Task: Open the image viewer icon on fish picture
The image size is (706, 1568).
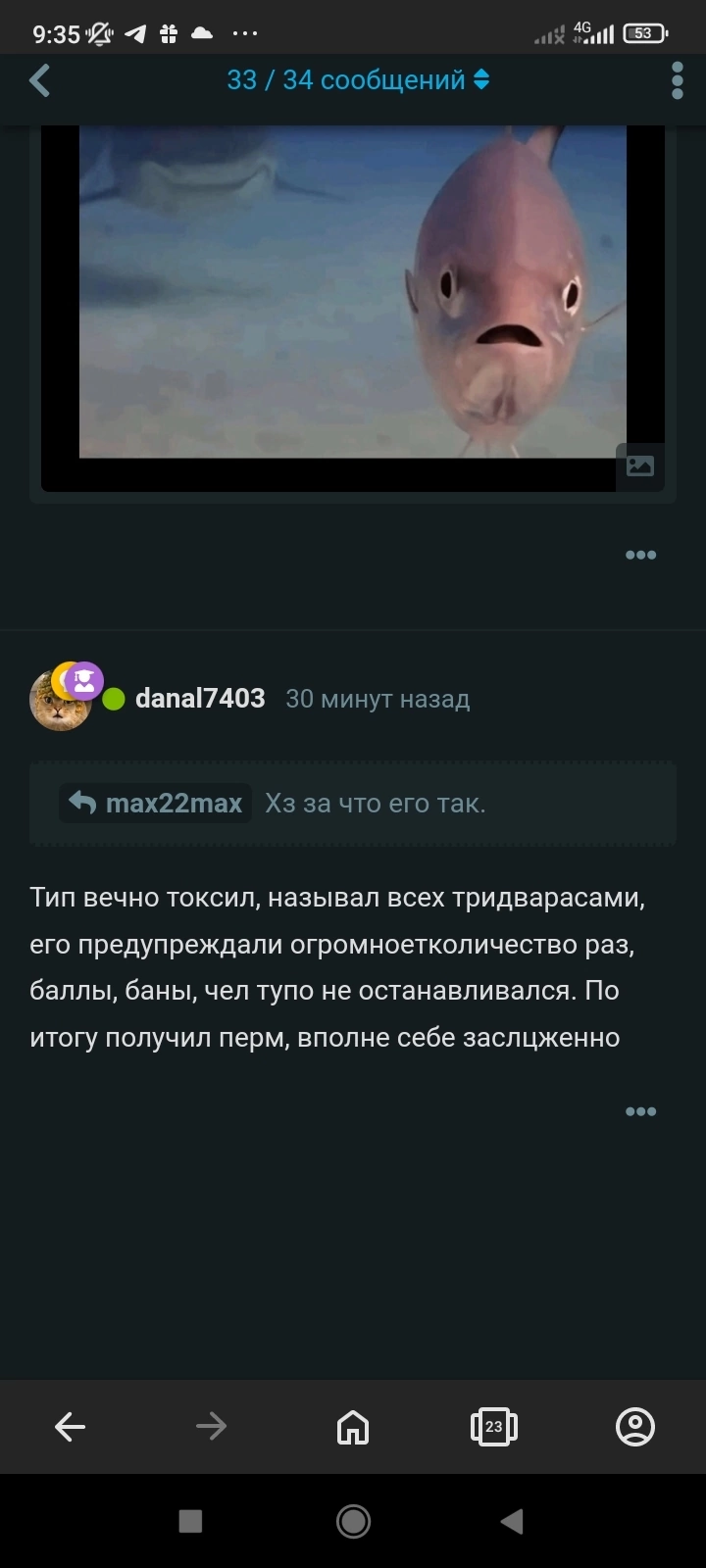Action: pos(639,466)
